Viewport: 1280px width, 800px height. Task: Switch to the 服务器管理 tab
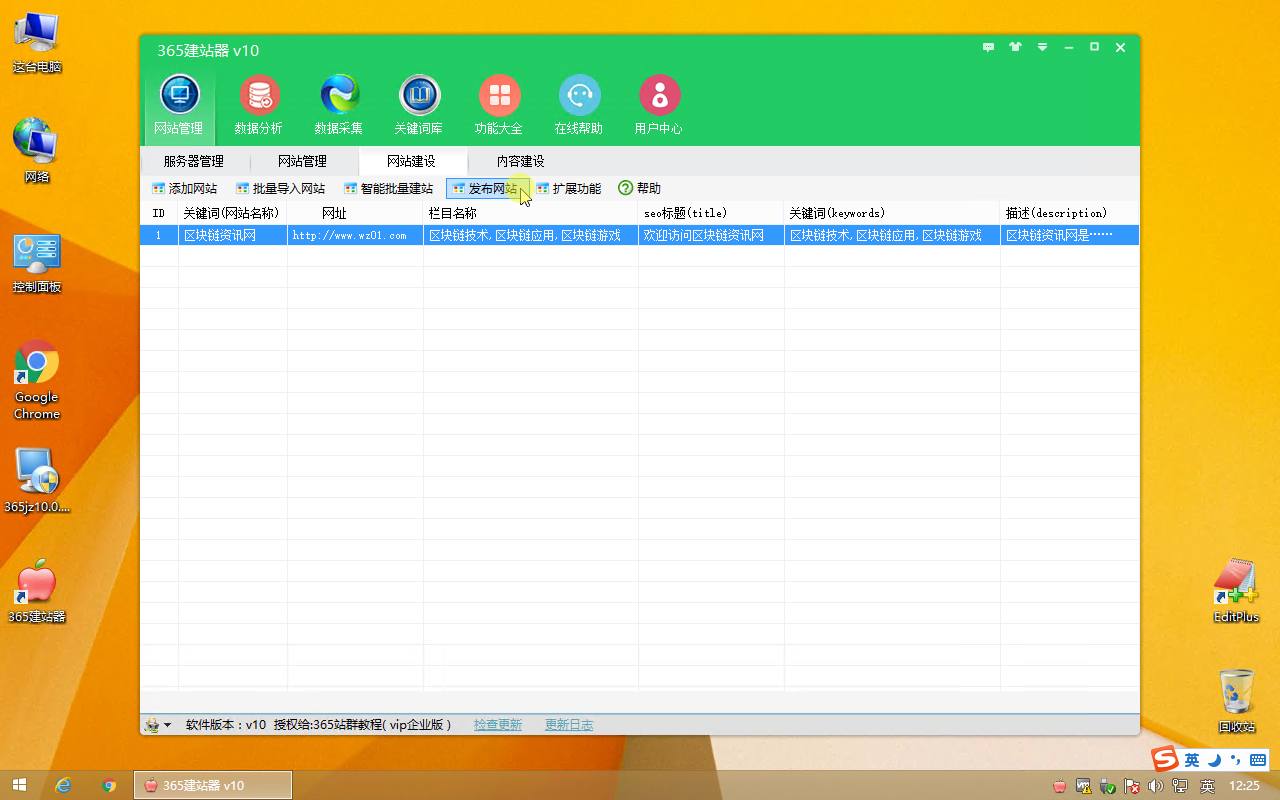[x=194, y=161]
